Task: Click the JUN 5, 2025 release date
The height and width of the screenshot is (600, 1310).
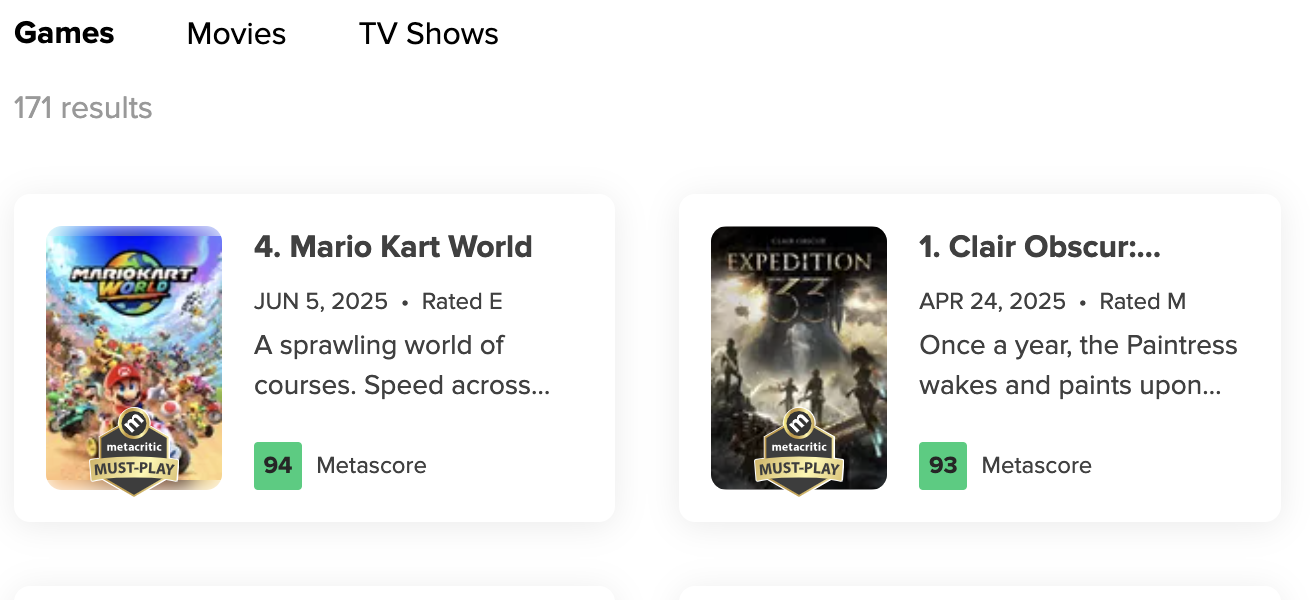Action: tap(320, 301)
